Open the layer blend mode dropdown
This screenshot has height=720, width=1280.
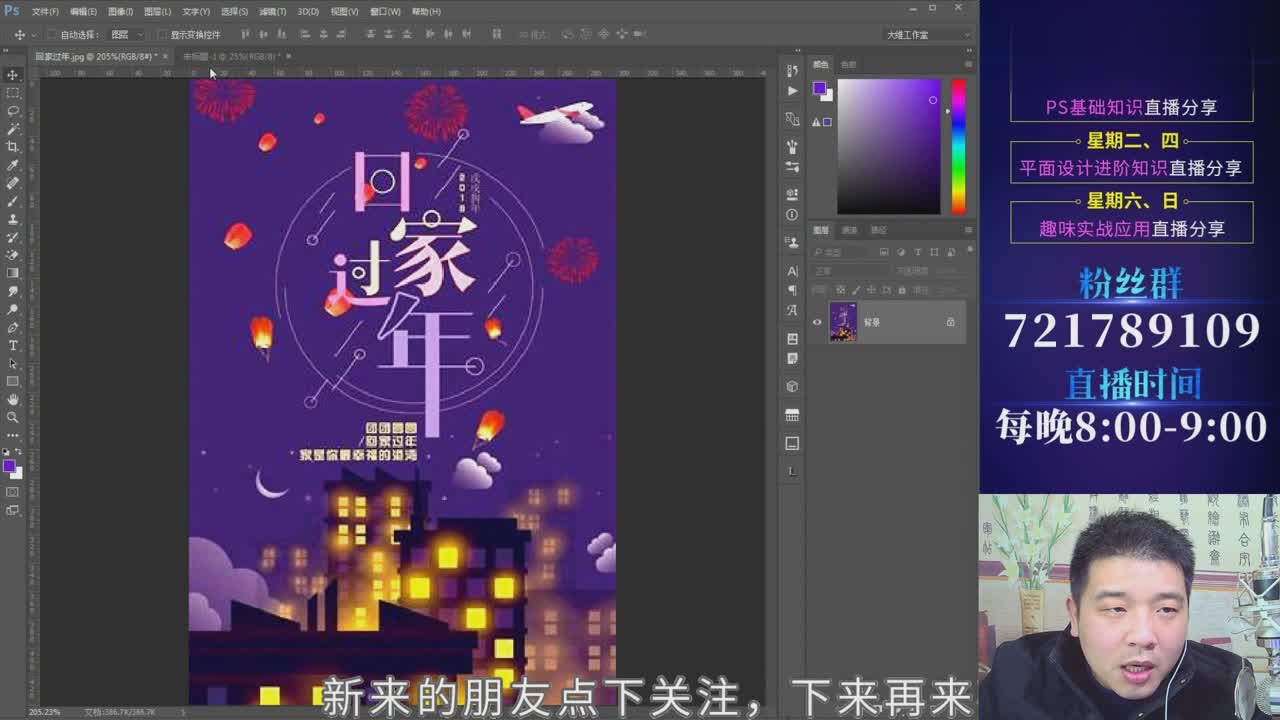point(851,271)
